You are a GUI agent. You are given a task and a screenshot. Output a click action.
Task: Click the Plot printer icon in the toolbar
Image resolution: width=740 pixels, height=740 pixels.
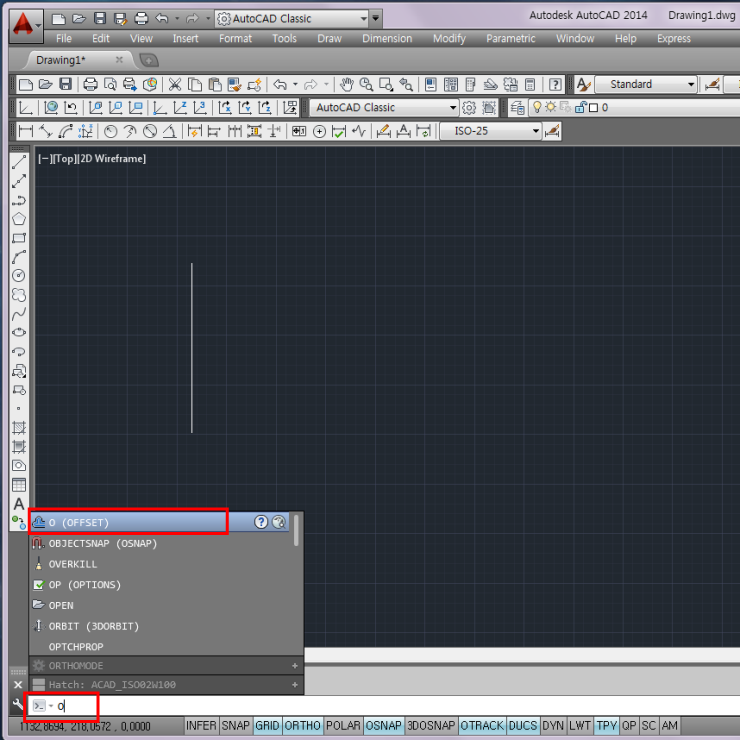pos(90,84)
